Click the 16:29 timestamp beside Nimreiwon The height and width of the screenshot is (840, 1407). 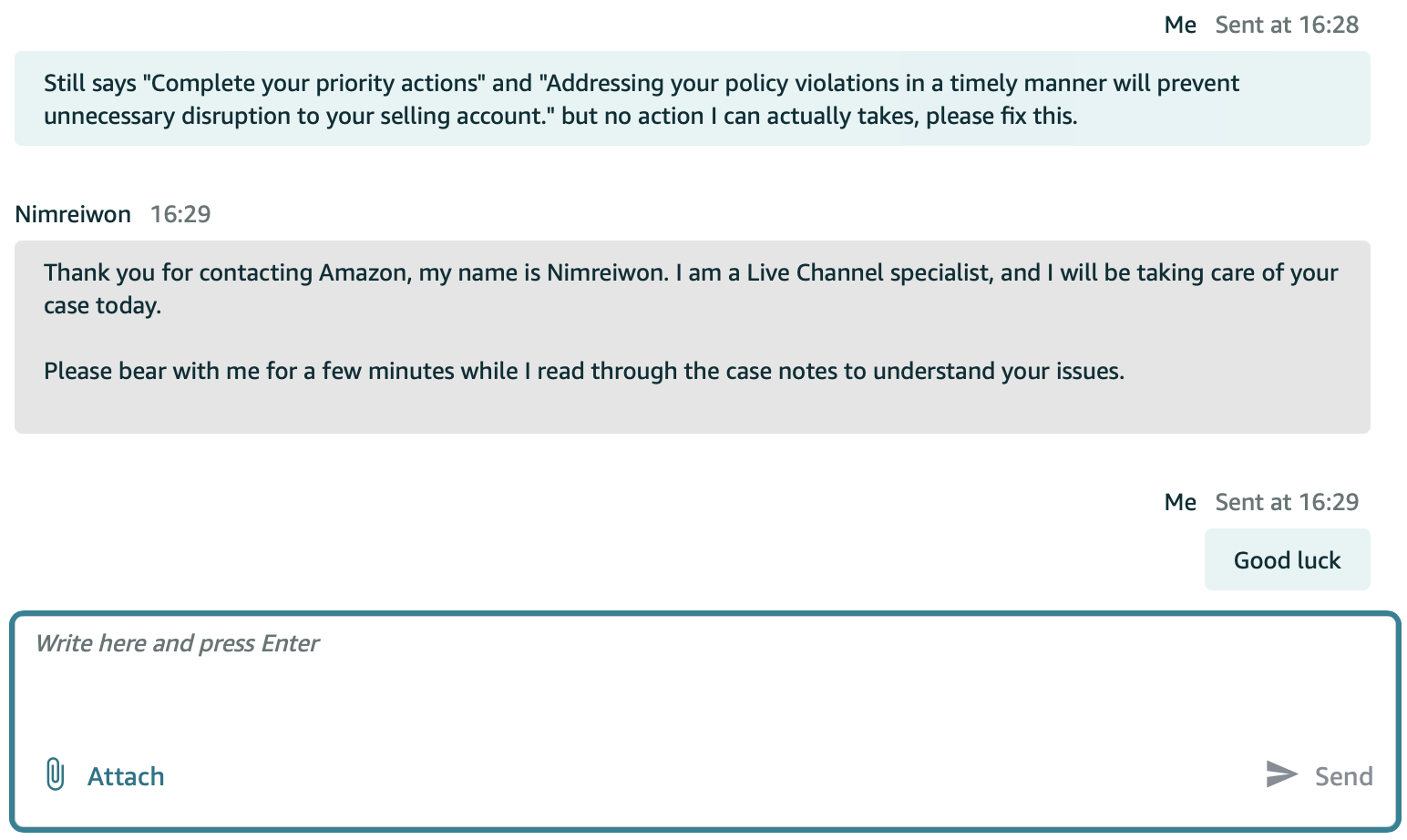tap(180, 214)
